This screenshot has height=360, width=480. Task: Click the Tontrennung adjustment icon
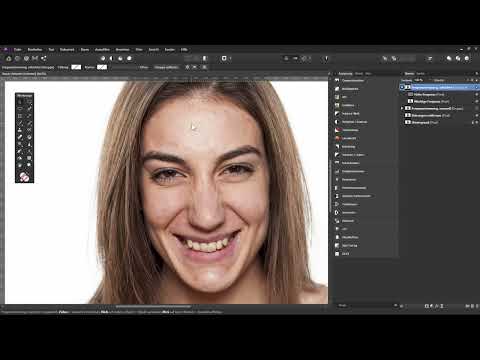click(x=337, y=130)
